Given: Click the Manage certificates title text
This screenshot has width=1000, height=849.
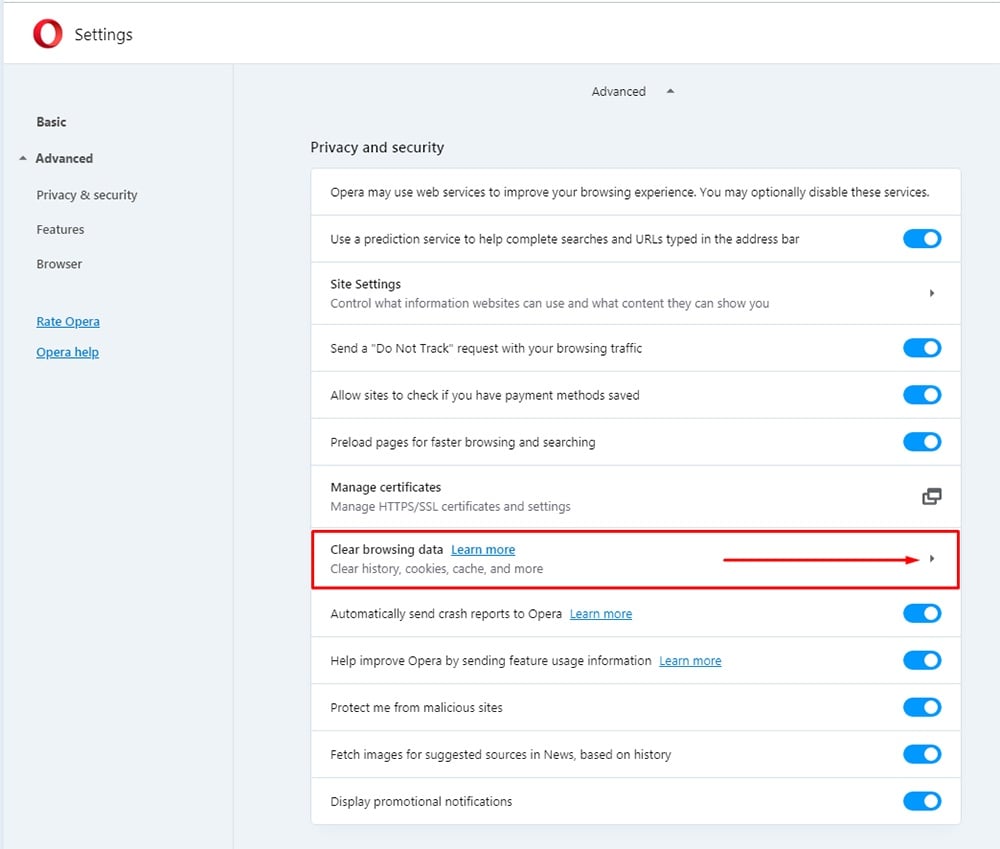Looking at the screenshot, I should [385, 487].
